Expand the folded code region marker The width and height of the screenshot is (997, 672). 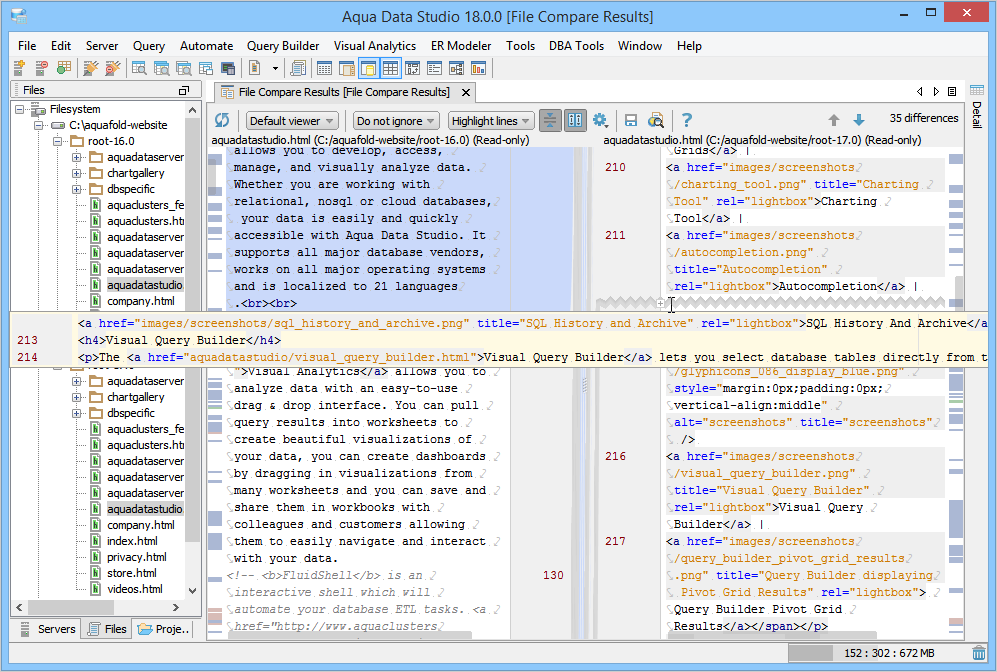(x=661, y=303)
